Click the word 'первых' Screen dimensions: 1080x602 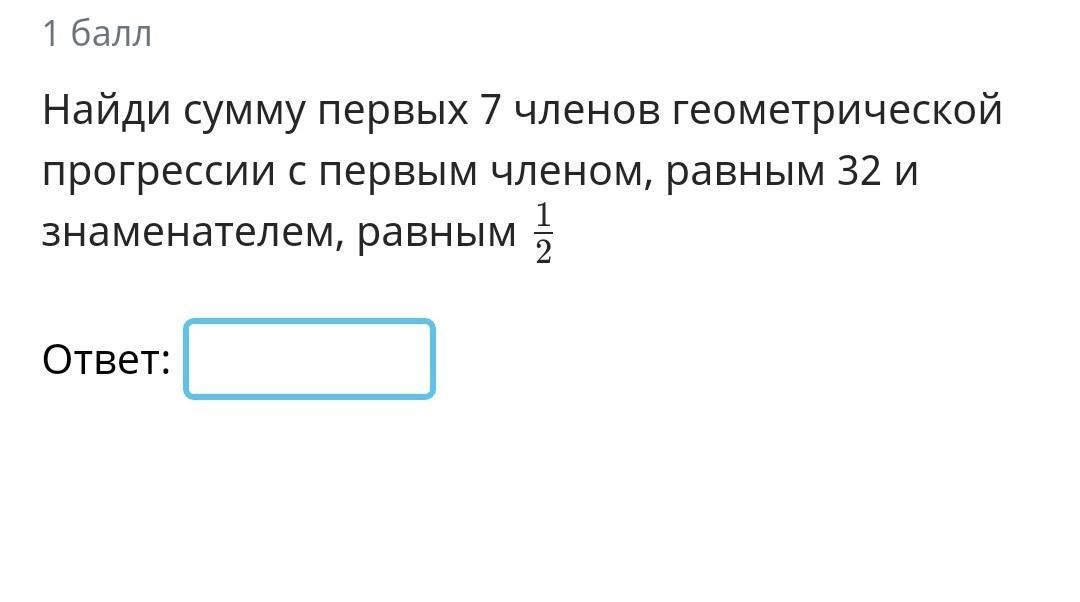coord(393,114)
